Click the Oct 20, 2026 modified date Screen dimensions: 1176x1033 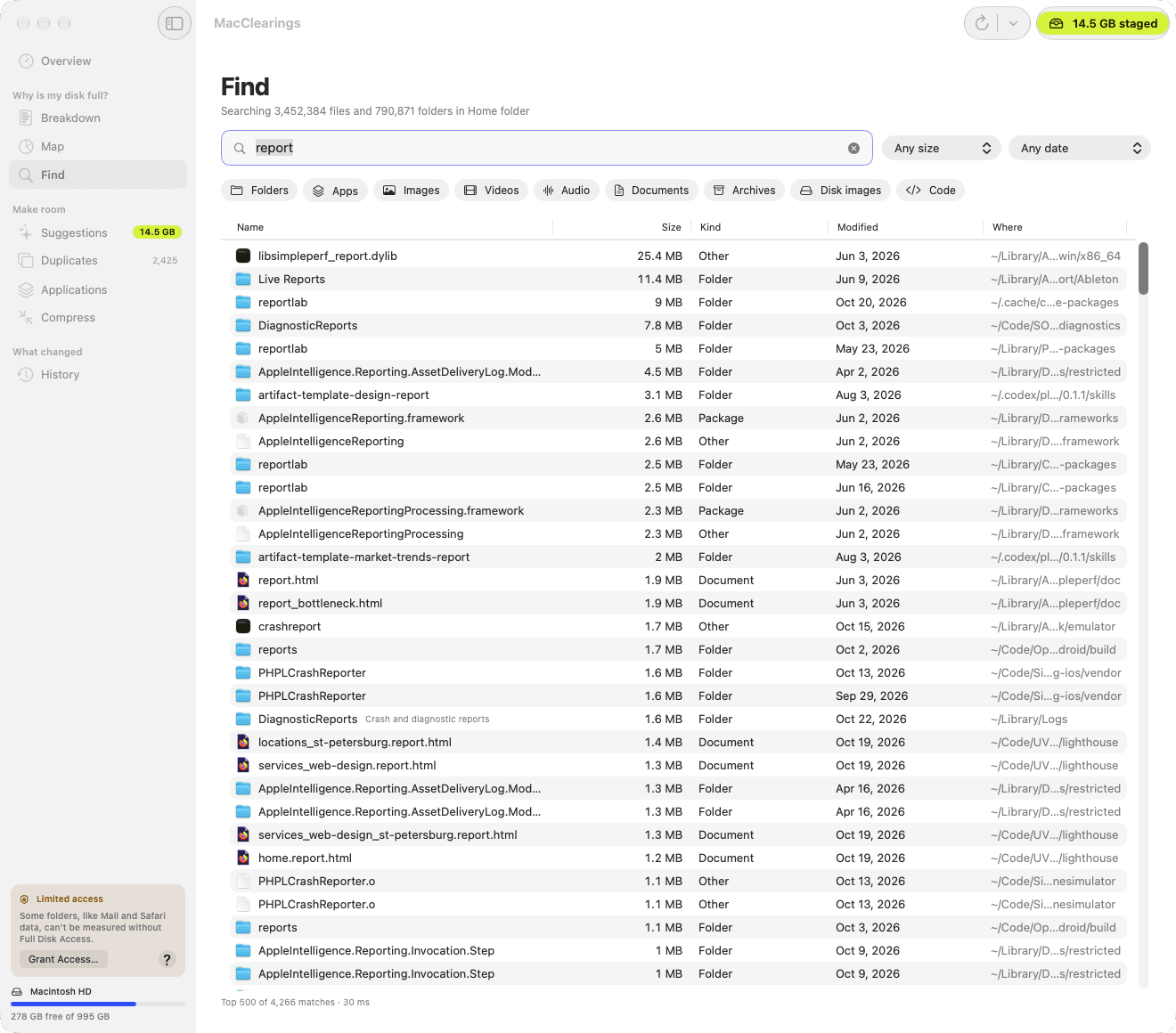click(871, 303)
